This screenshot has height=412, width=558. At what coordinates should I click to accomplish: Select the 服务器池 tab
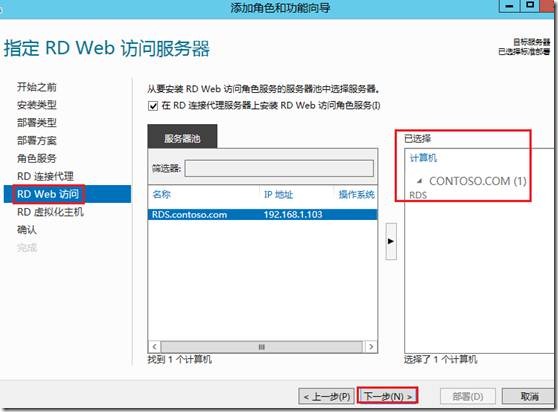point(182,137)
